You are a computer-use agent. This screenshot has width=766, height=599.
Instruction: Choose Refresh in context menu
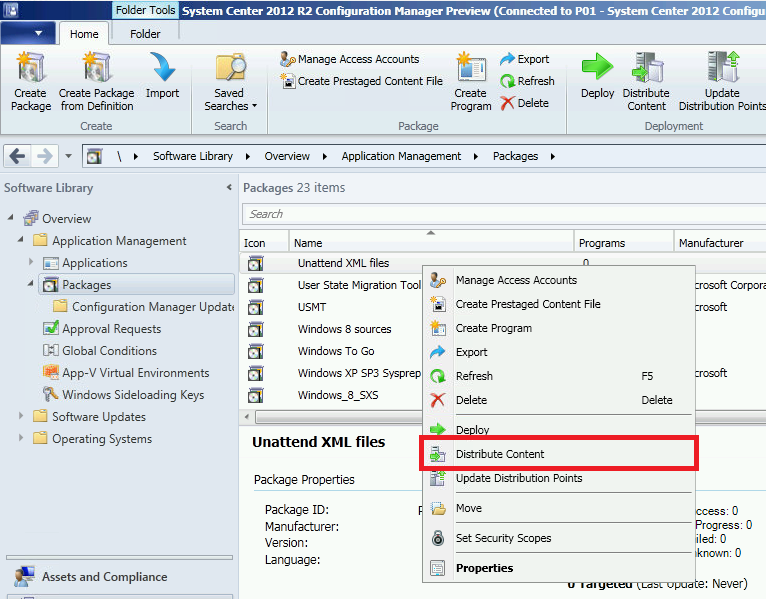[x=559, y=376]
